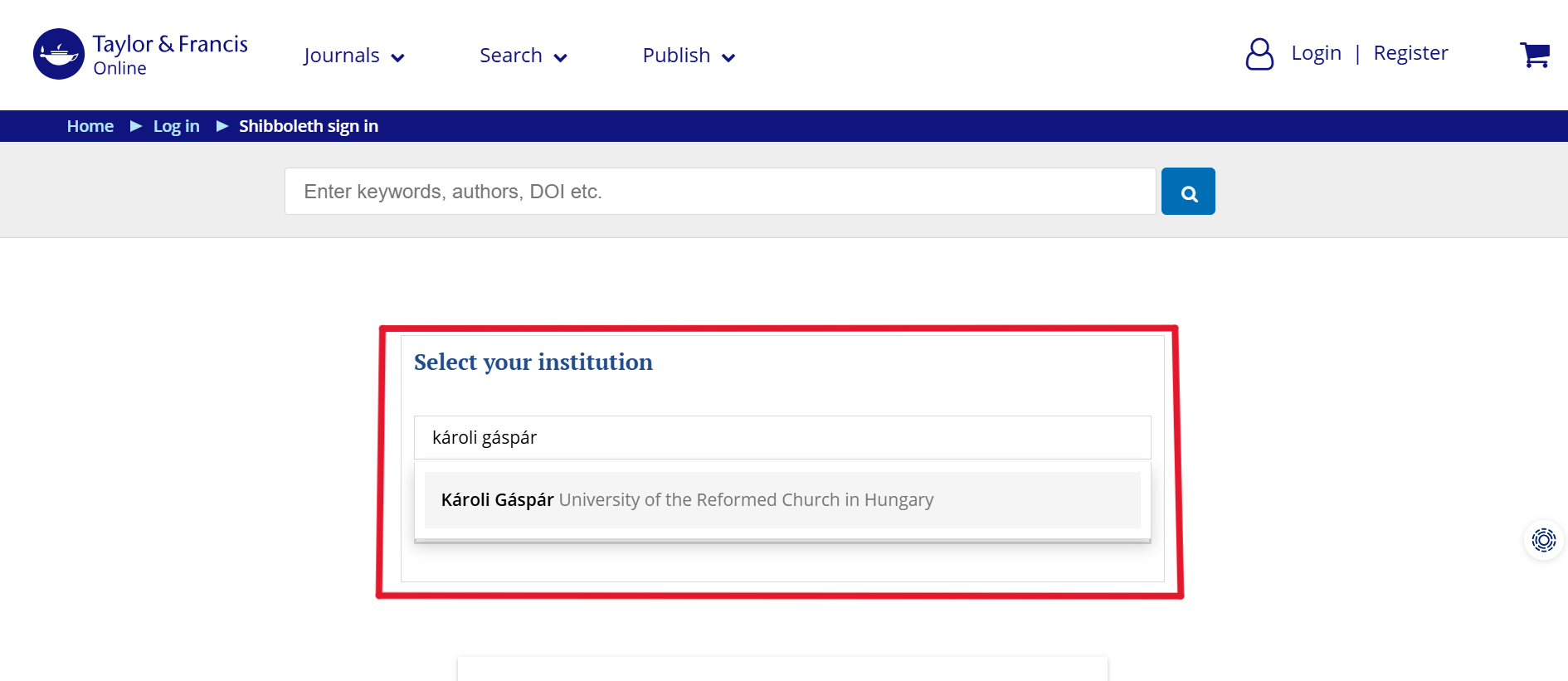Open the Publish menu label
This screenshot has height=681, width=1568.
click(x=676, y=56)
